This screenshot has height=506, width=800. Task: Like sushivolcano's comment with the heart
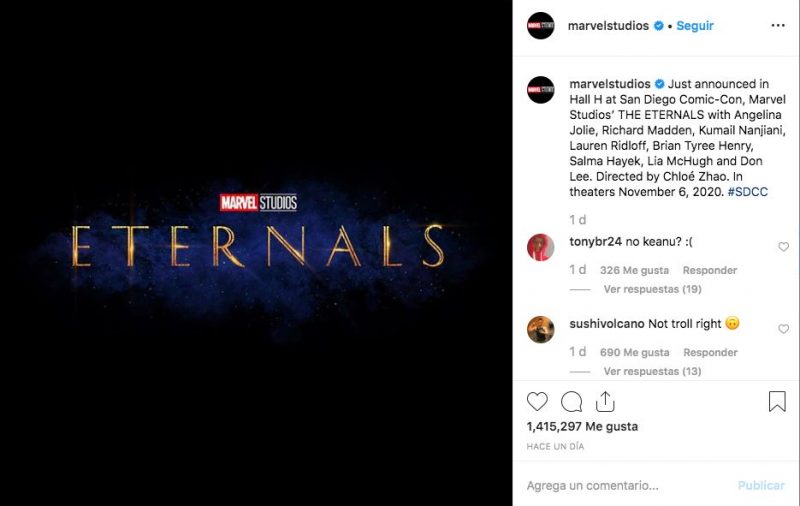783,329
